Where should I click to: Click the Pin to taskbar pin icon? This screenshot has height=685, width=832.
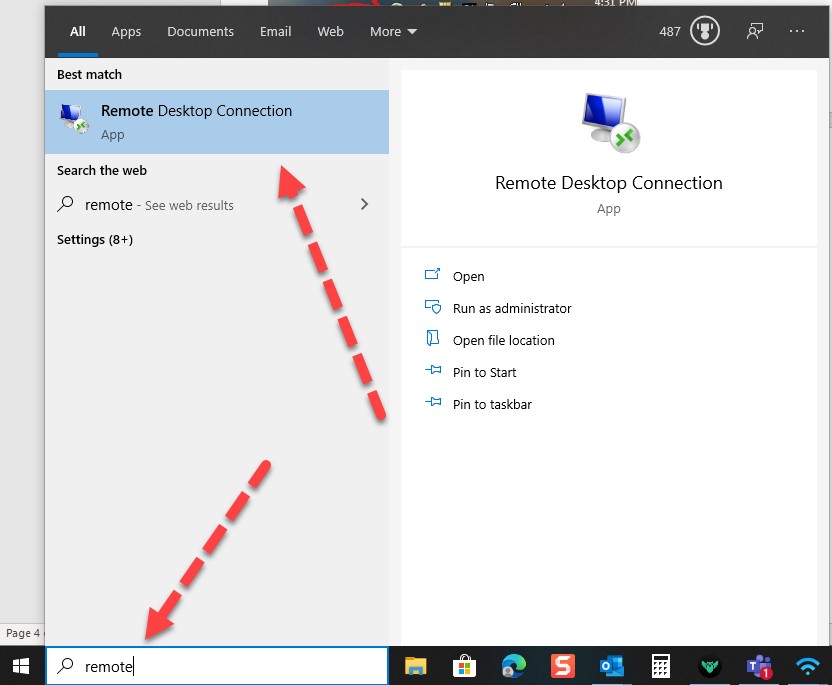[x=433, y=402]
